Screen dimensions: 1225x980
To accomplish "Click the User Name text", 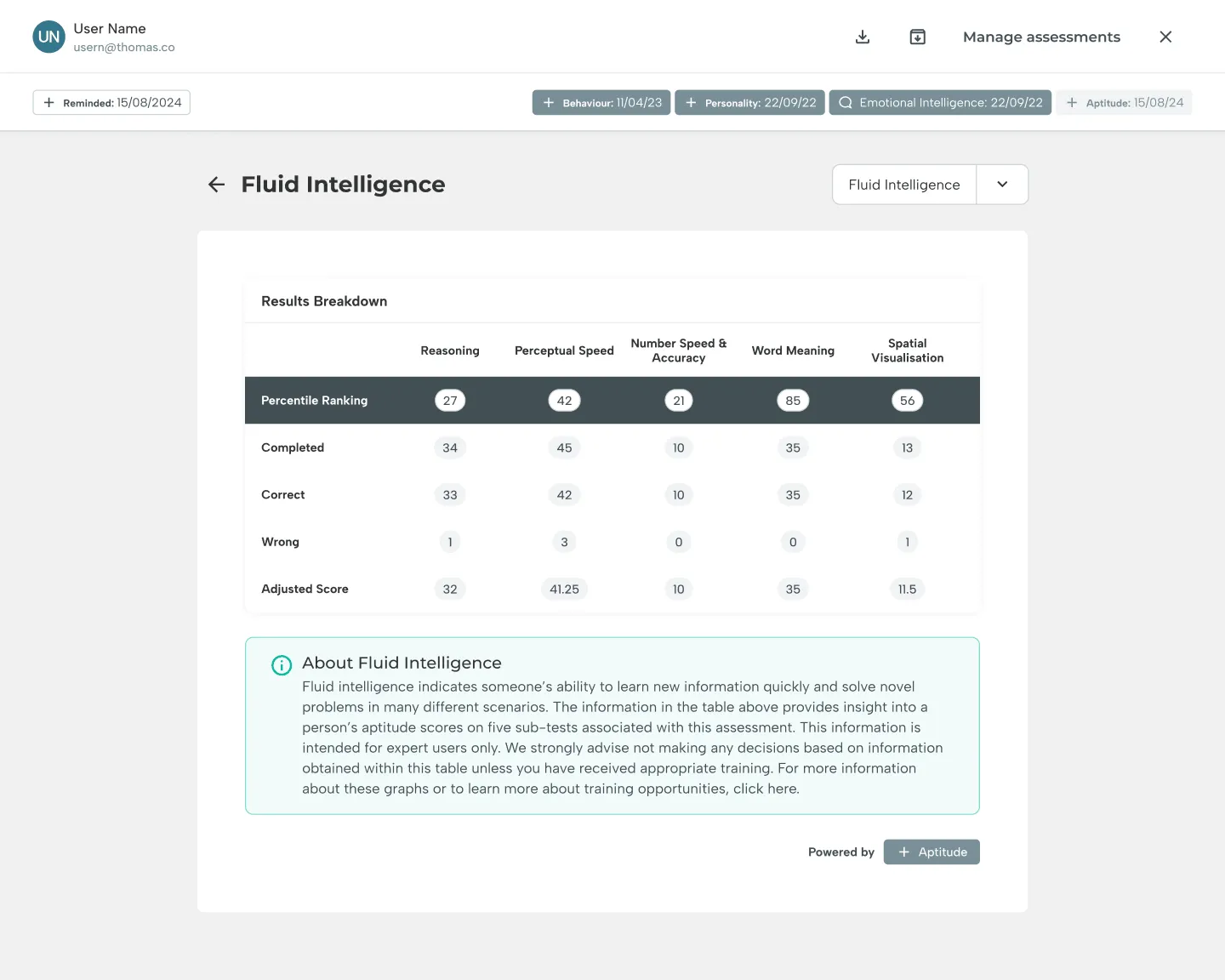I will [x=110, y=28].
